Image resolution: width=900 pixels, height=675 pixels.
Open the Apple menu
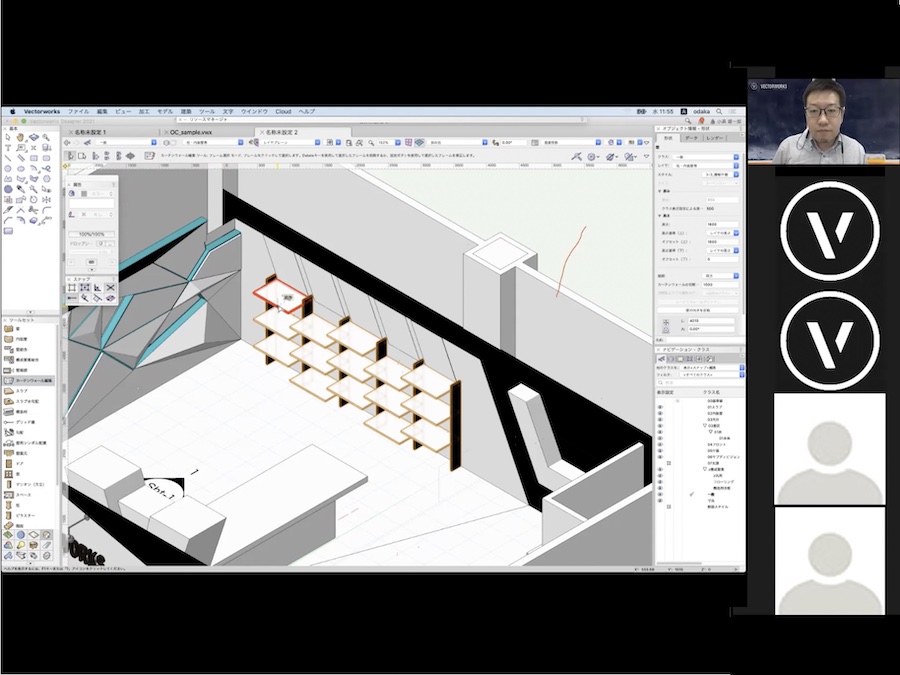tap(12, 111)
